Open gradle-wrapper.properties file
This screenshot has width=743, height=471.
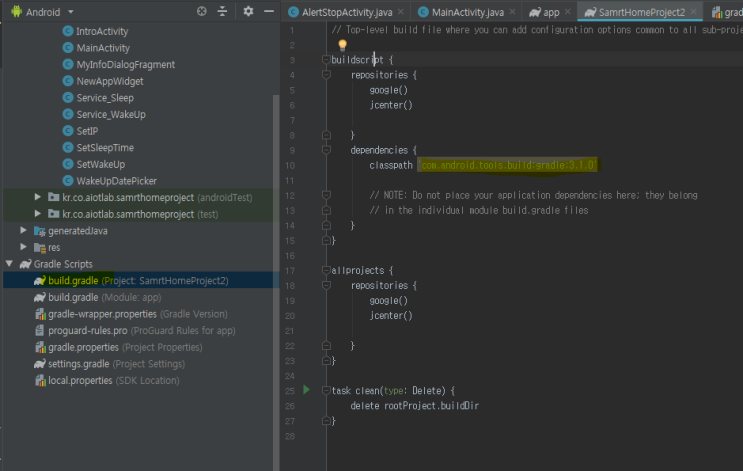tap(137, 314)
